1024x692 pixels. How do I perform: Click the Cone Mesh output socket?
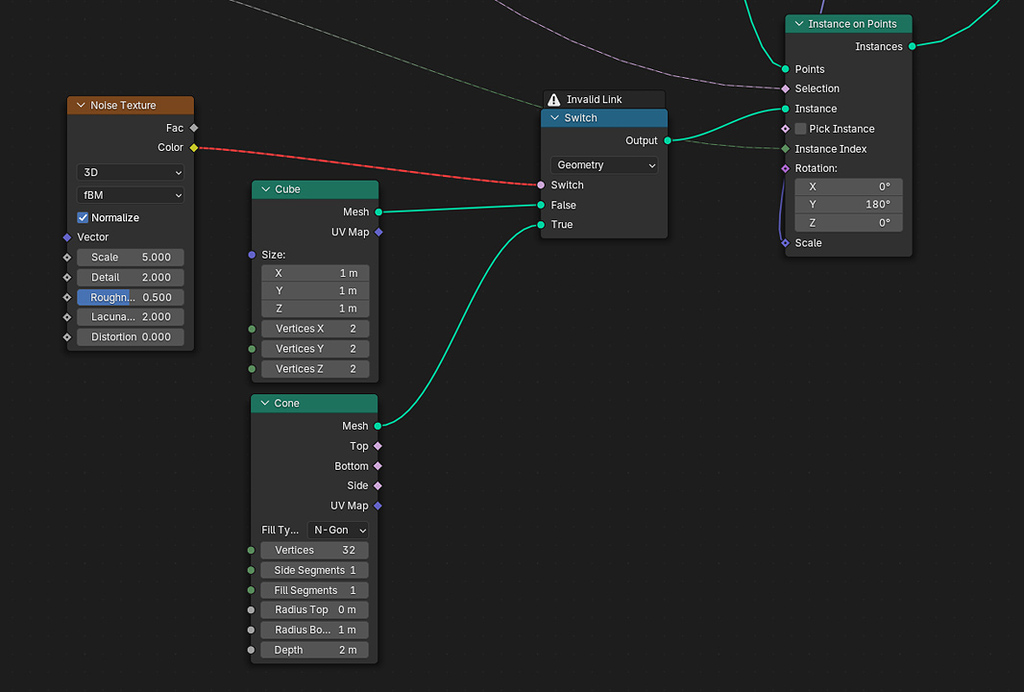click(378, 426)
